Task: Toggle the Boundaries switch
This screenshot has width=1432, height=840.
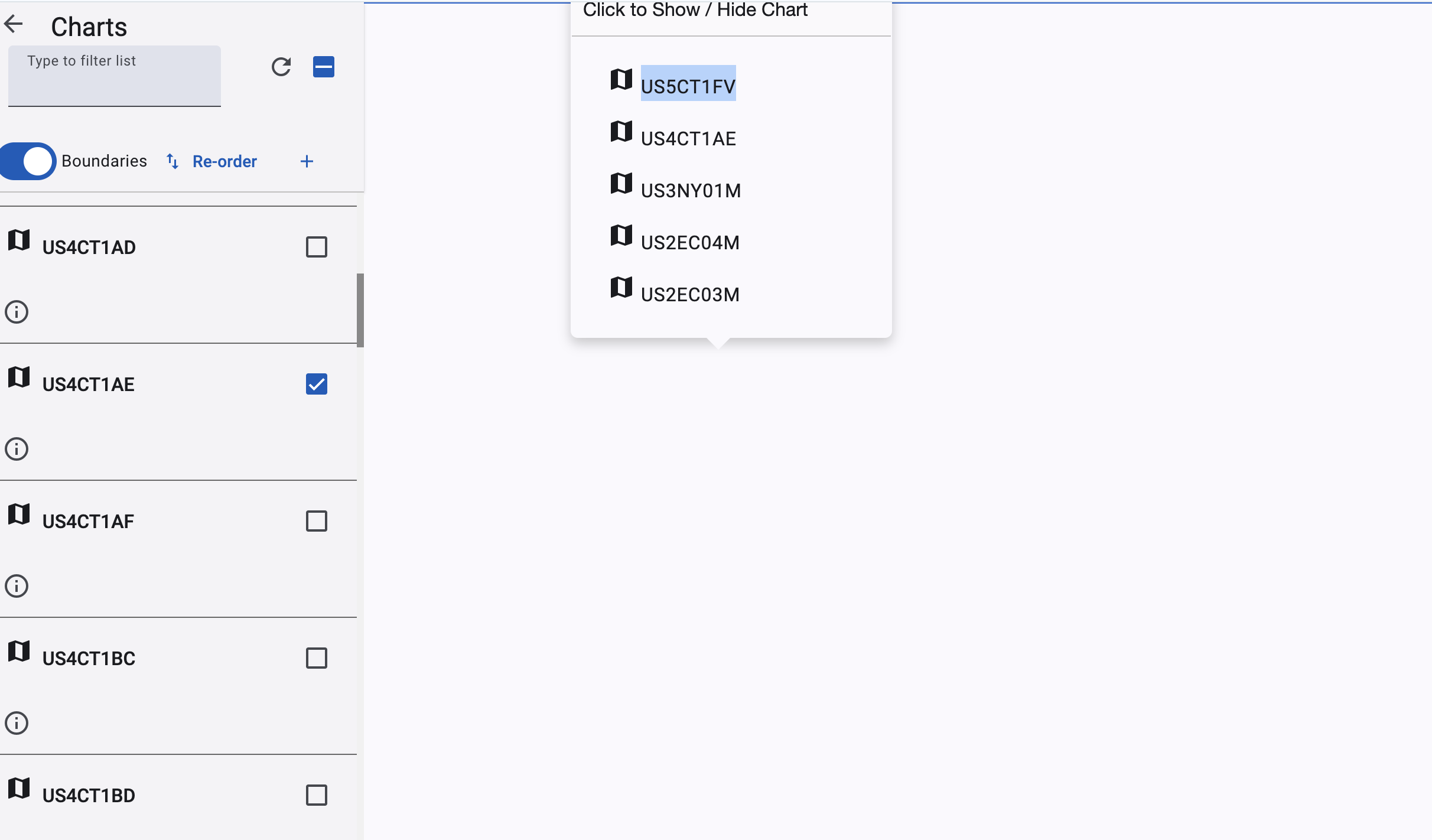Action: (28, 161)
